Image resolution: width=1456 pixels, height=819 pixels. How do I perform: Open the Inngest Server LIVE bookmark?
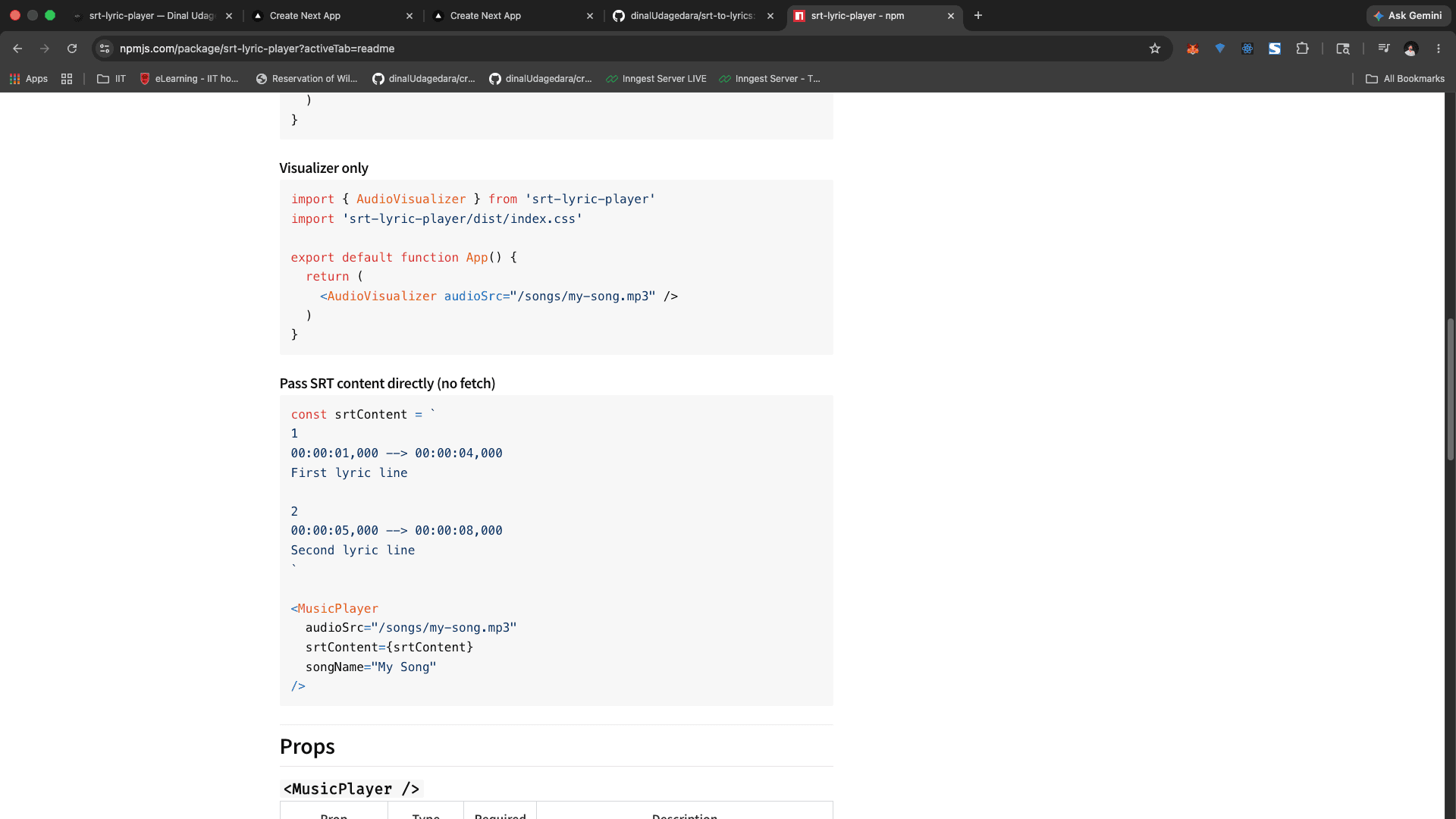pyautogui.click(x=657, y=79)
